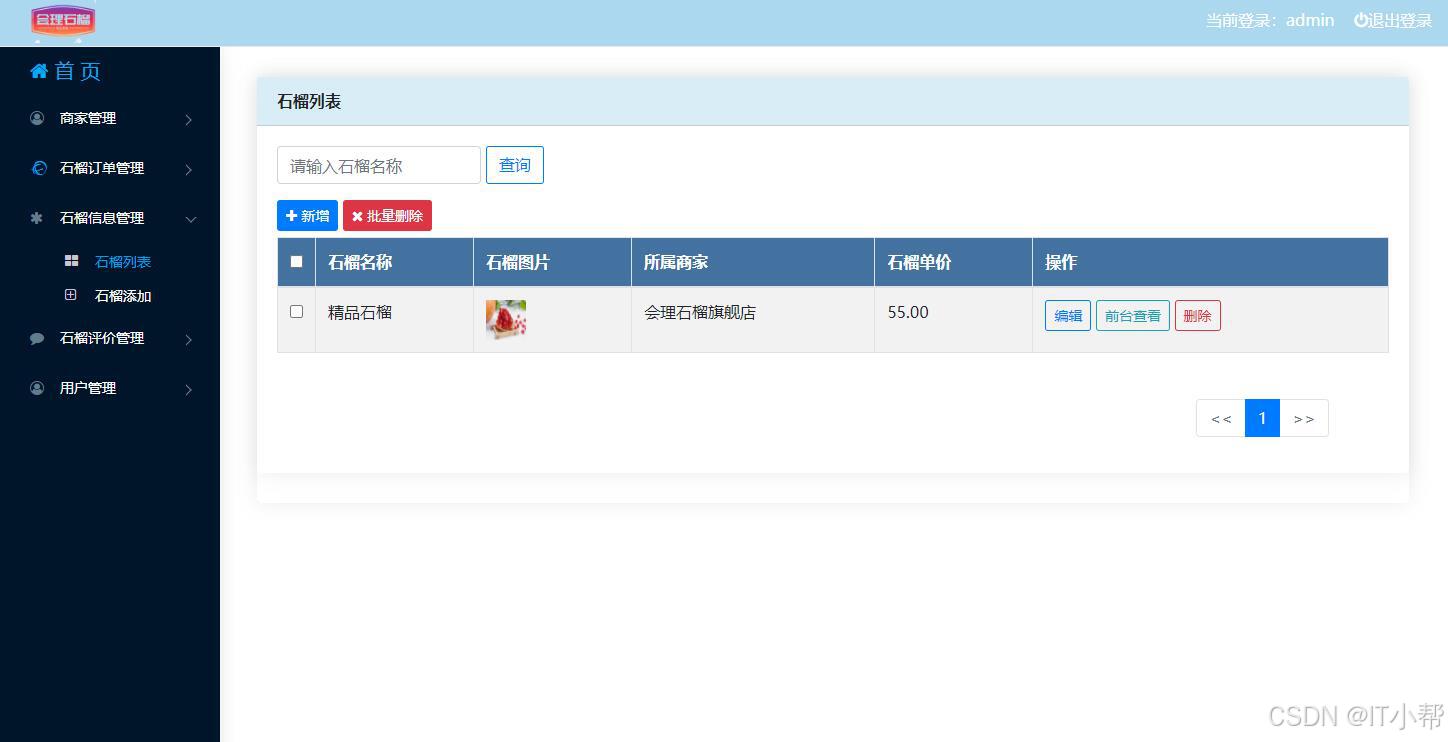Click the user icon next to 商家管理
The image size is (1448, 742).
pyautogui.click(x=37, y=118)
